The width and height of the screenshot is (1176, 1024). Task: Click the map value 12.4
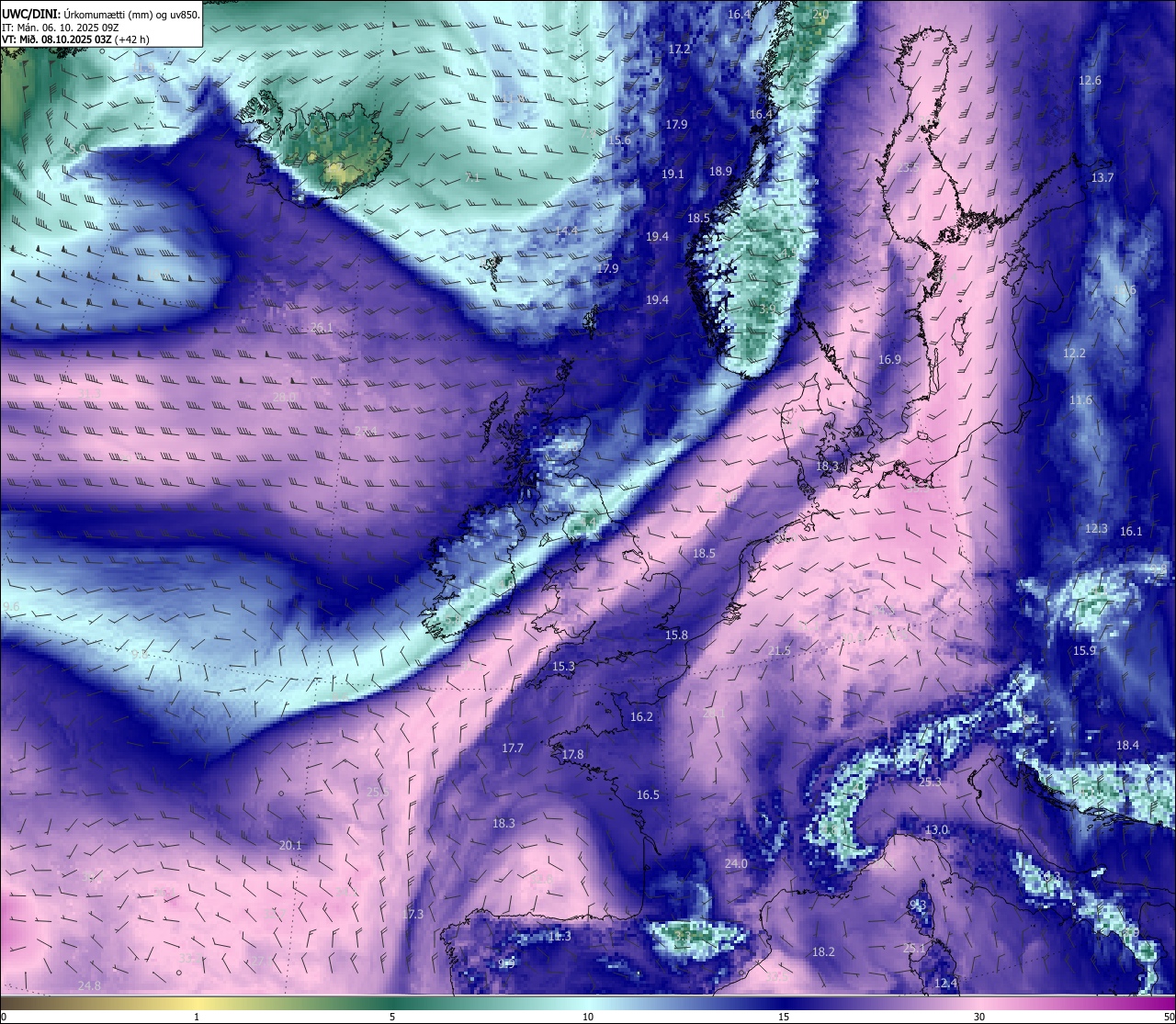click(945, 983)
